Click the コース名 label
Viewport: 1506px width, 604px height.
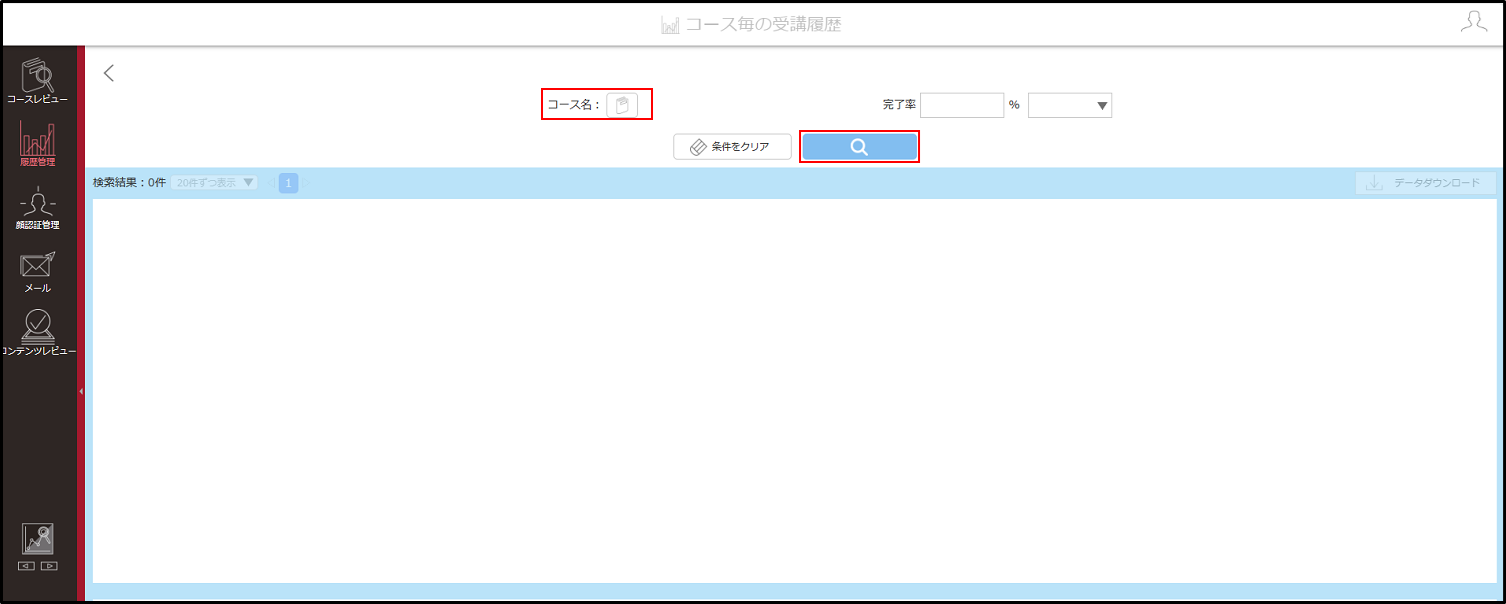(x=574, y=105)
